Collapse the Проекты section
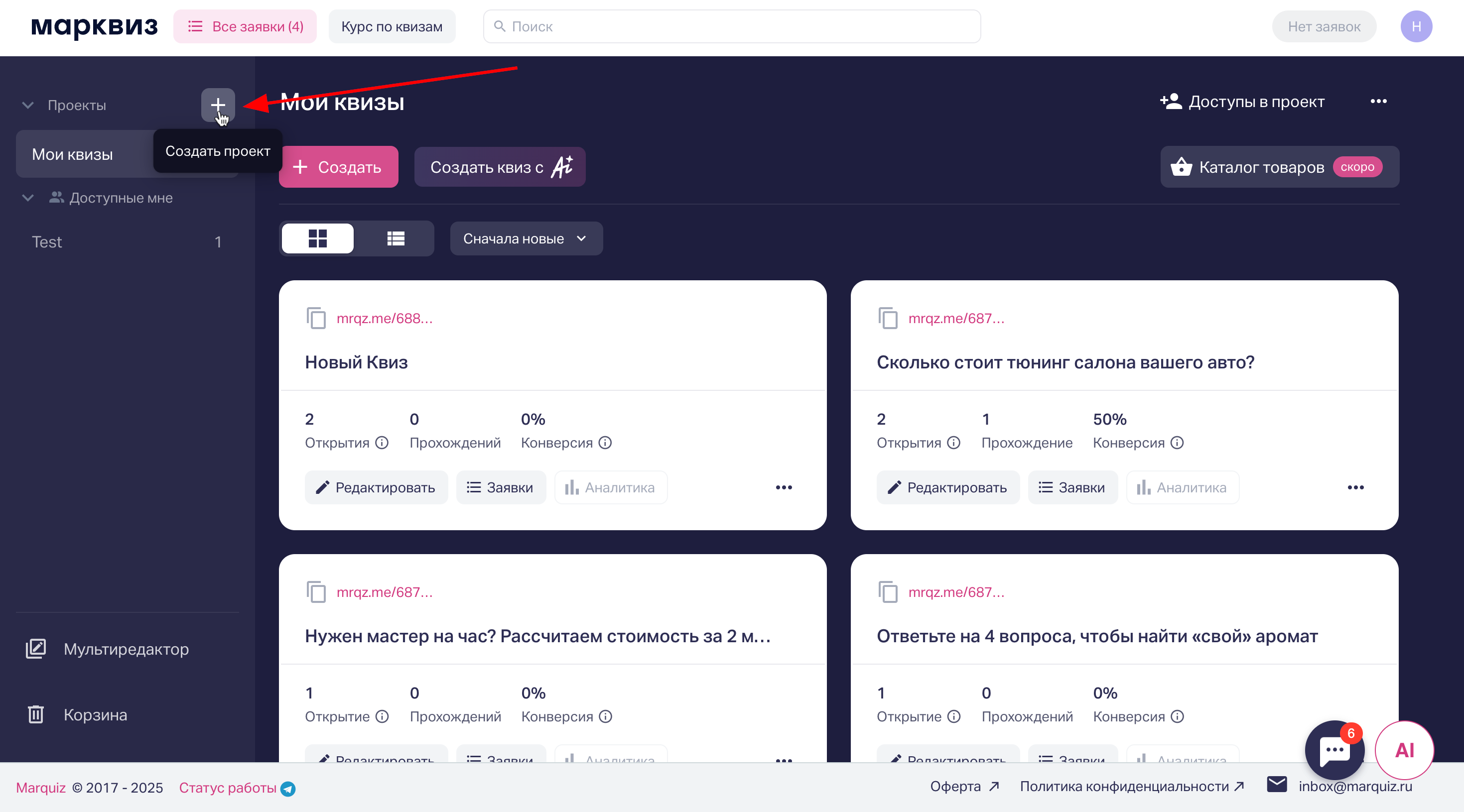1464x812 pixels. coord(27,105)
